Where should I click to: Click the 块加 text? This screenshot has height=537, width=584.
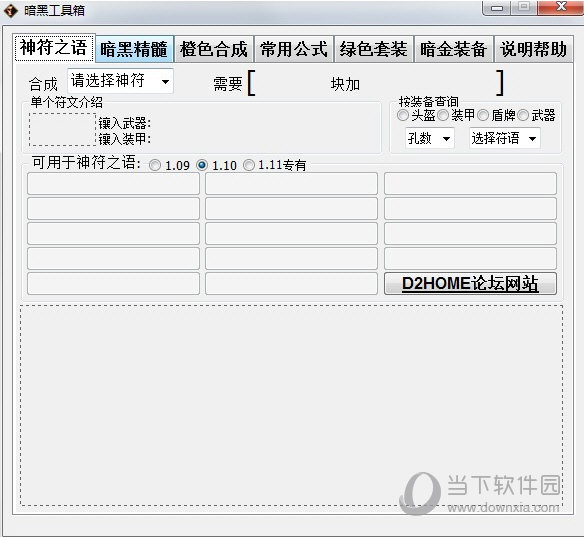point(345,84)
